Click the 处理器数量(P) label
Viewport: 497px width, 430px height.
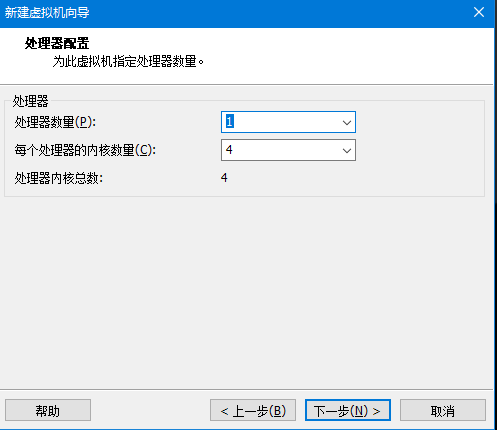[55, 122]
